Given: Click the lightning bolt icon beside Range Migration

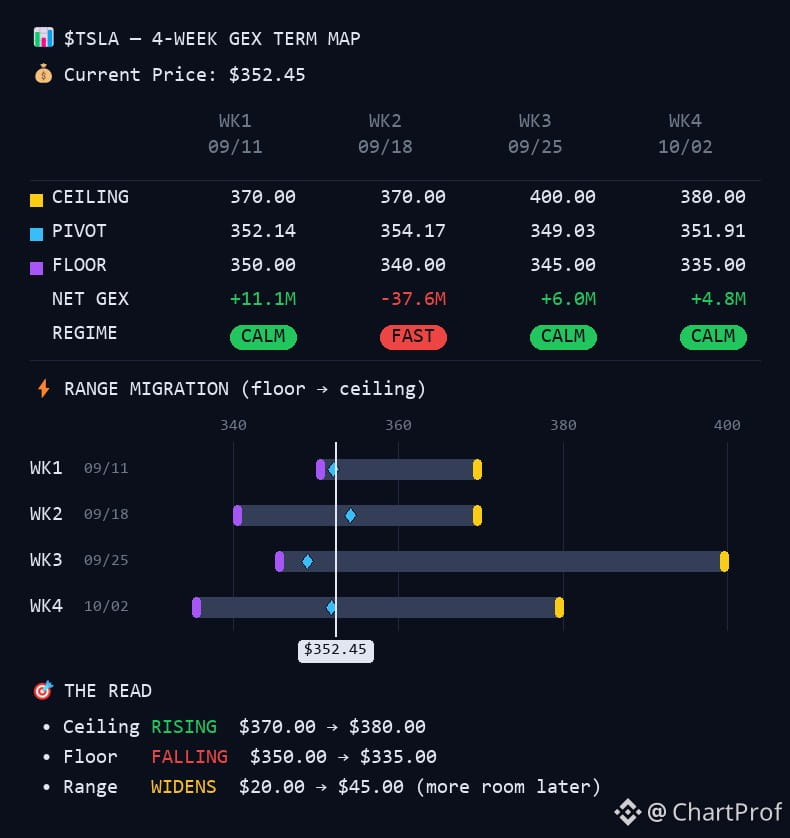Looking at the screenshot, I should (x=44, y=389).
